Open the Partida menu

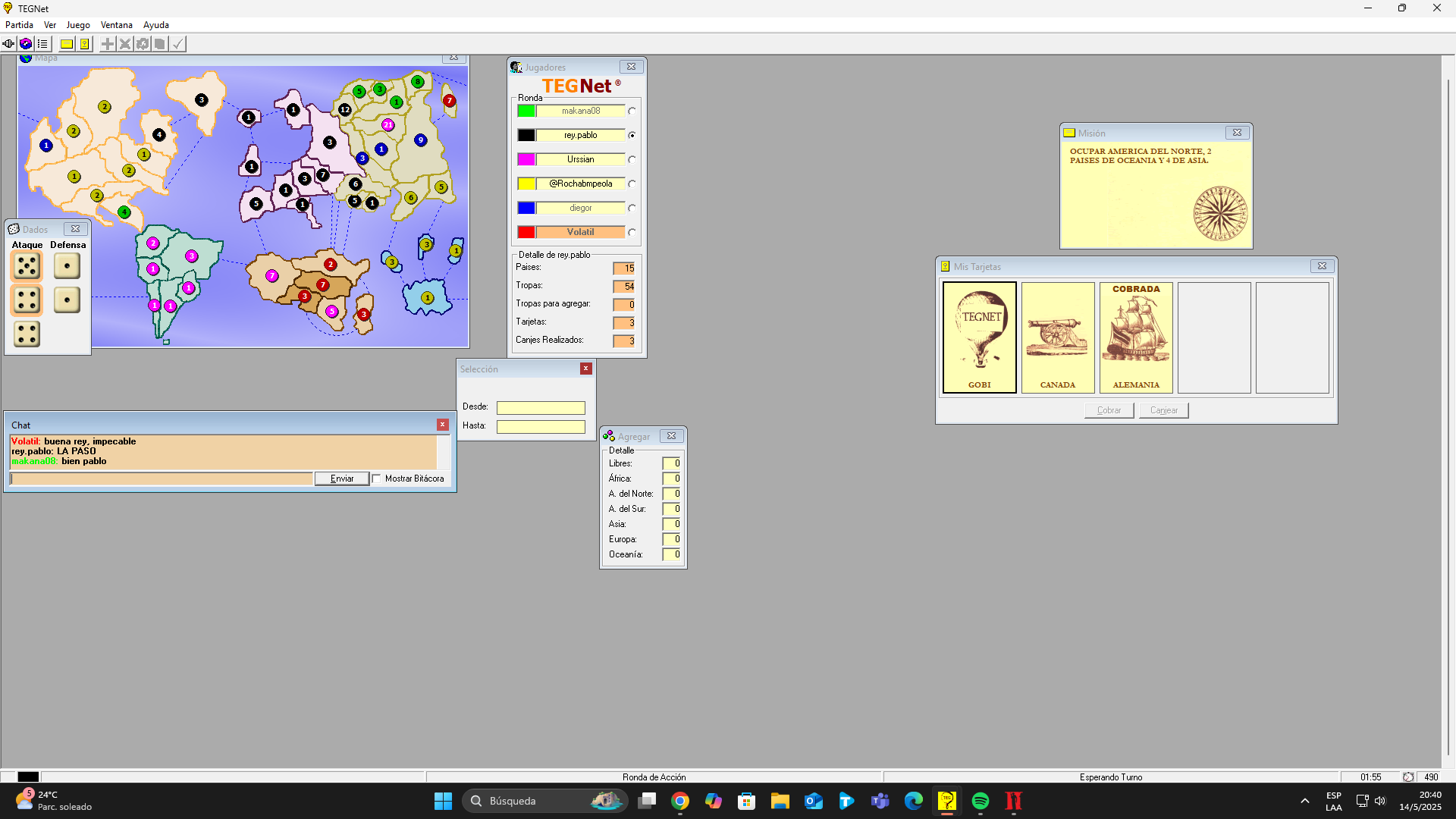tap(20, 25)
